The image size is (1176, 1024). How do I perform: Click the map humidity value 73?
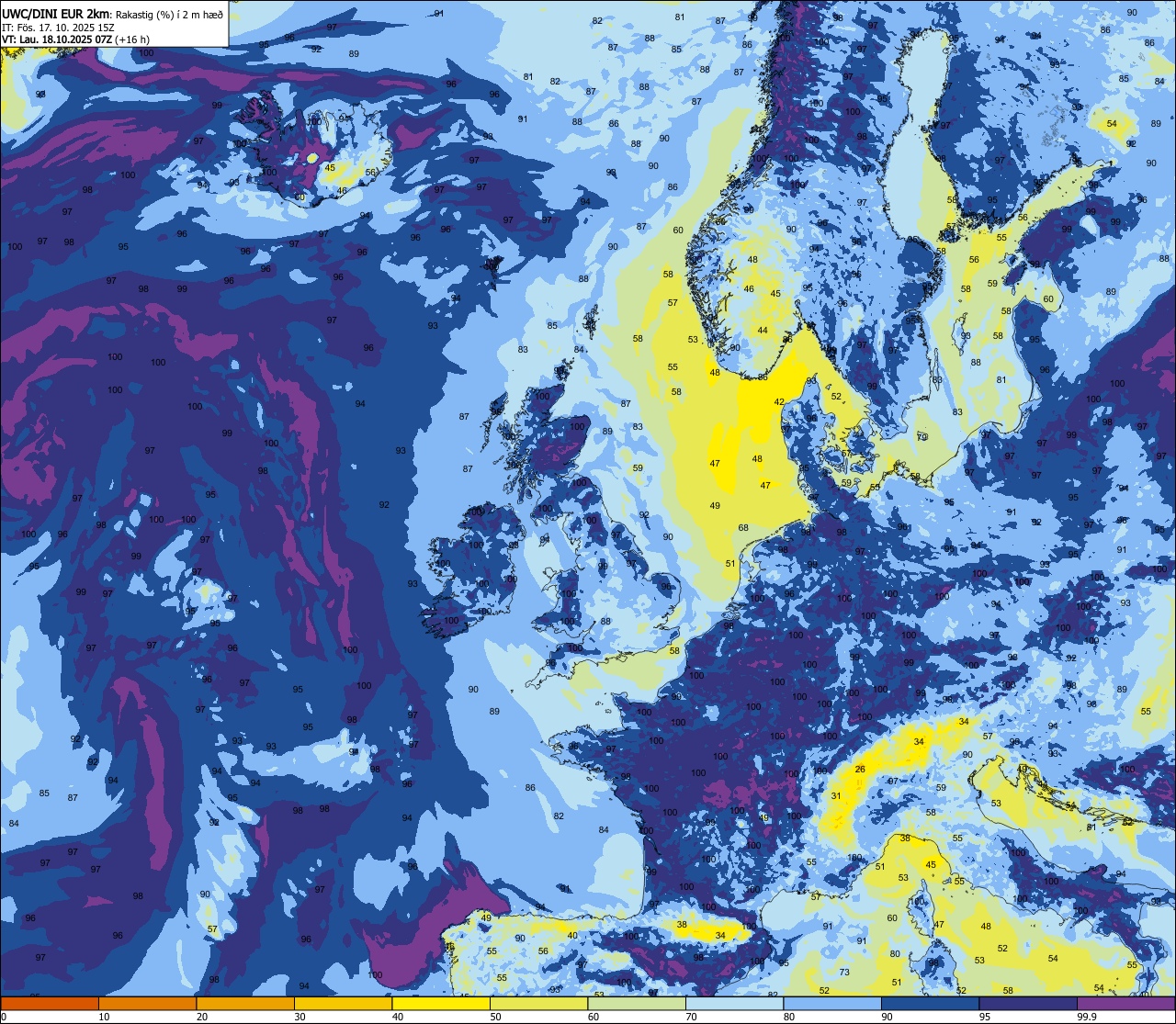[843, 973]
